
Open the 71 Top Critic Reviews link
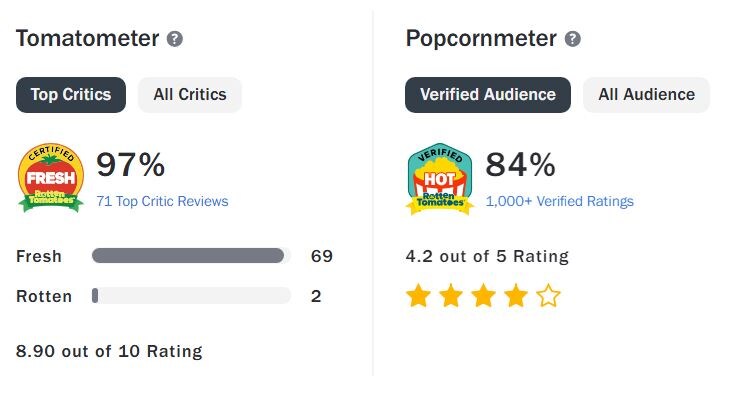click(x=162, y=201)
